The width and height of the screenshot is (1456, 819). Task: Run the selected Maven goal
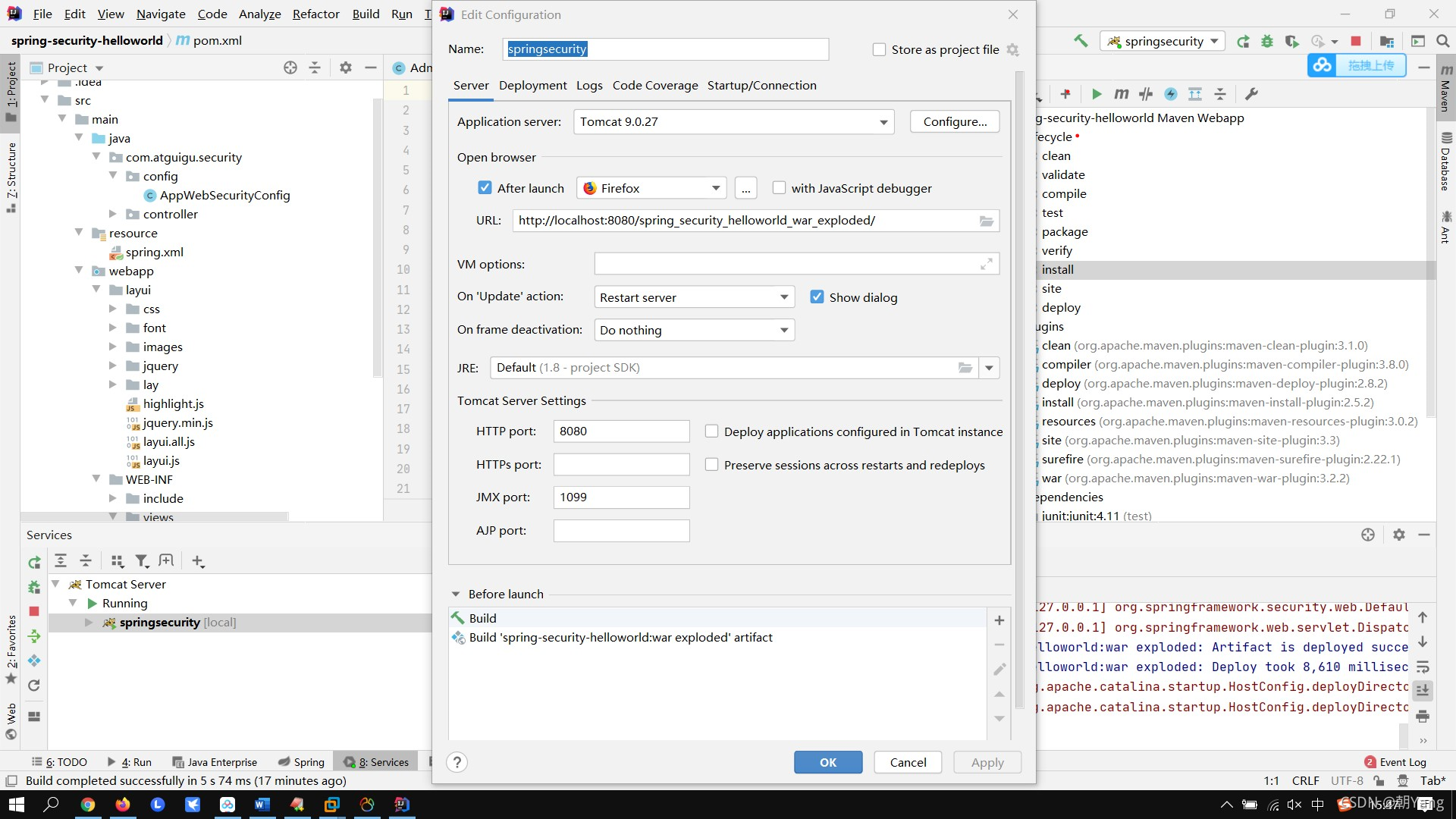tap(1097, 94)
